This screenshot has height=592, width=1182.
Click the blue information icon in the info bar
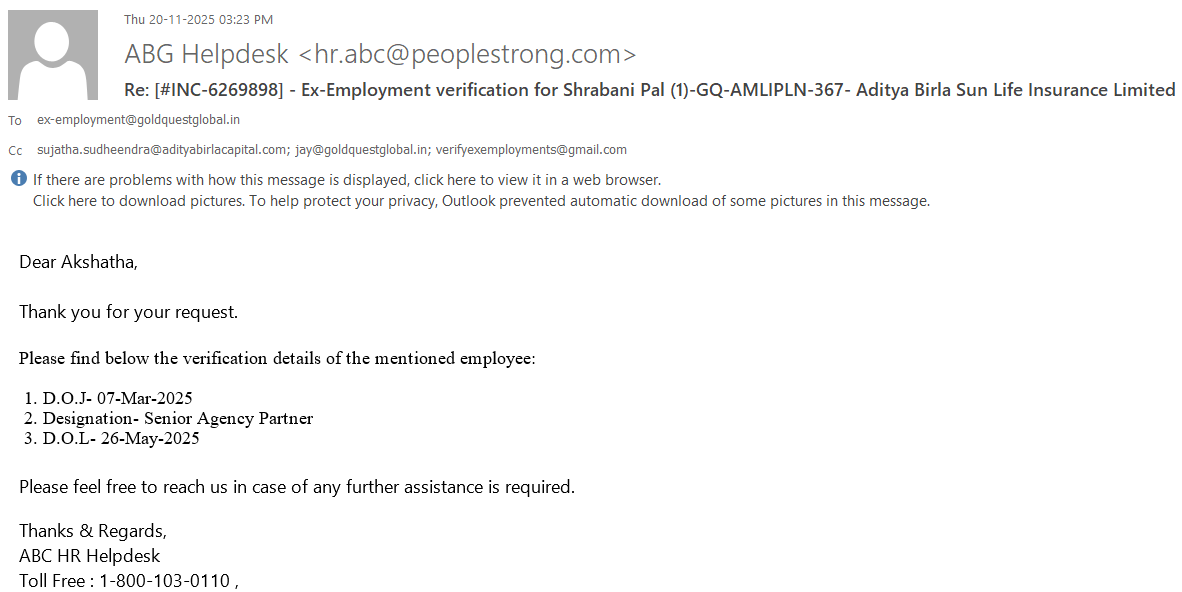pyautogui.click(x=18, y=180)
